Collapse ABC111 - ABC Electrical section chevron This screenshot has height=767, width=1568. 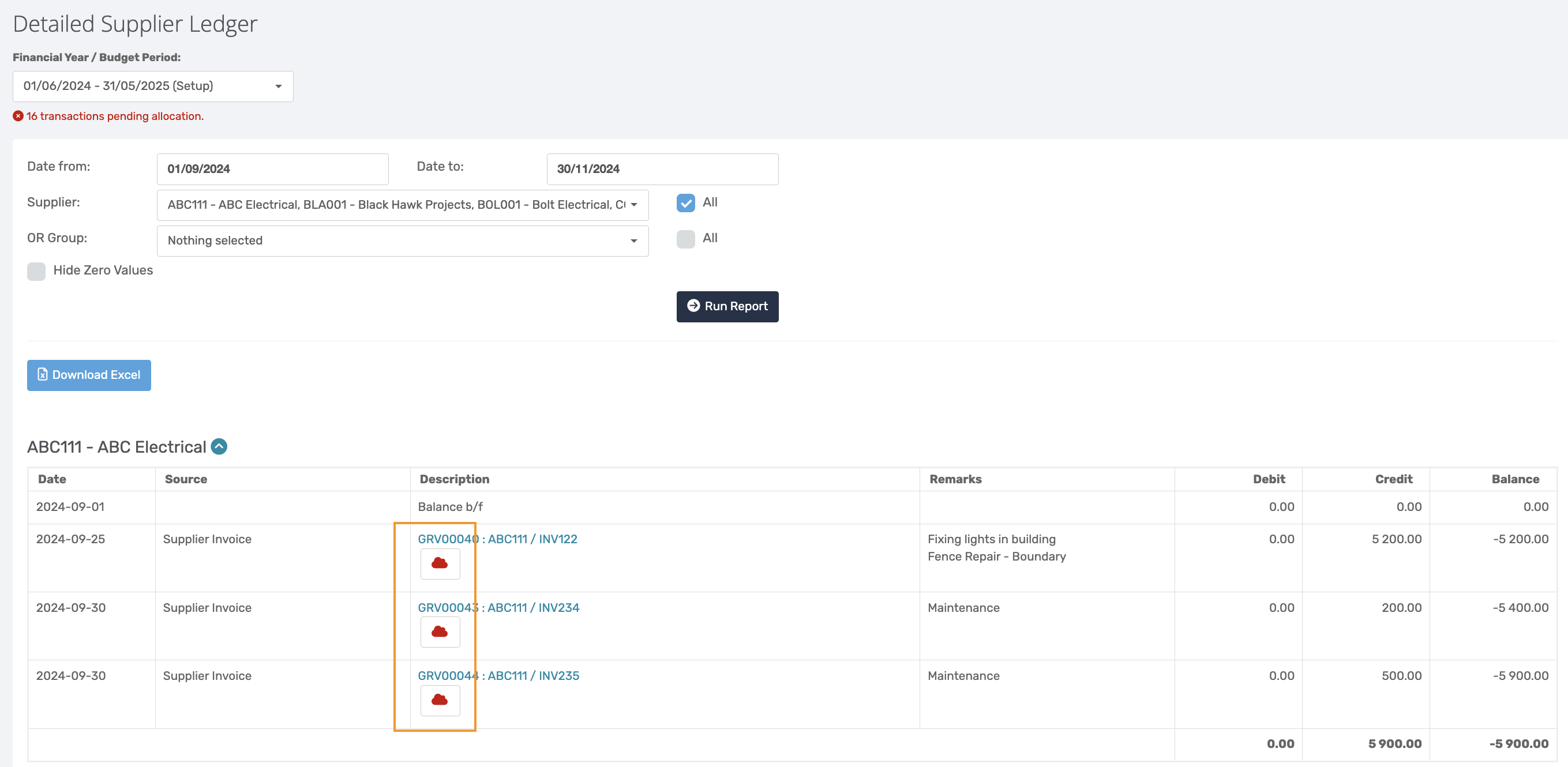click(219, 446)
